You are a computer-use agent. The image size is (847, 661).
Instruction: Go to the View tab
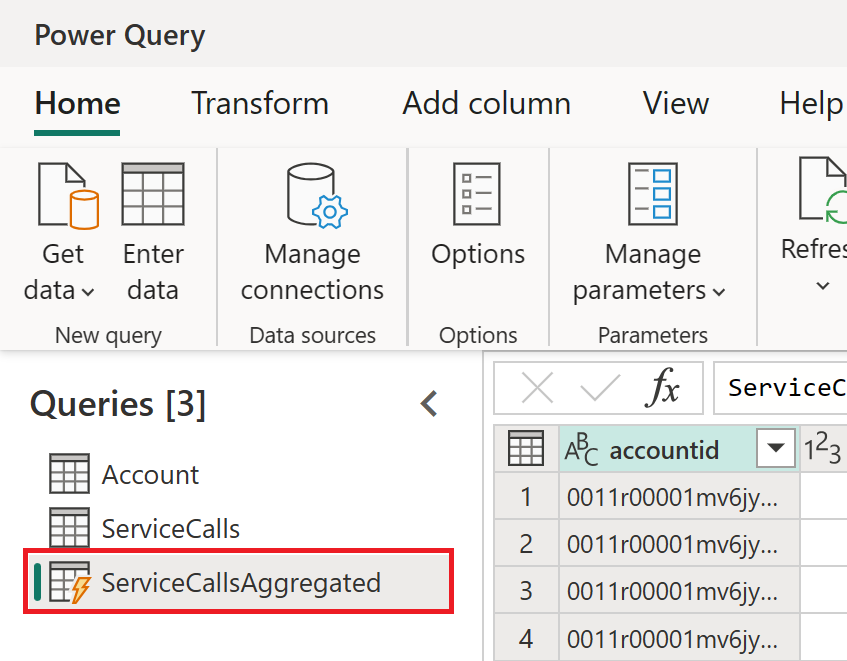tap(676, 104)
